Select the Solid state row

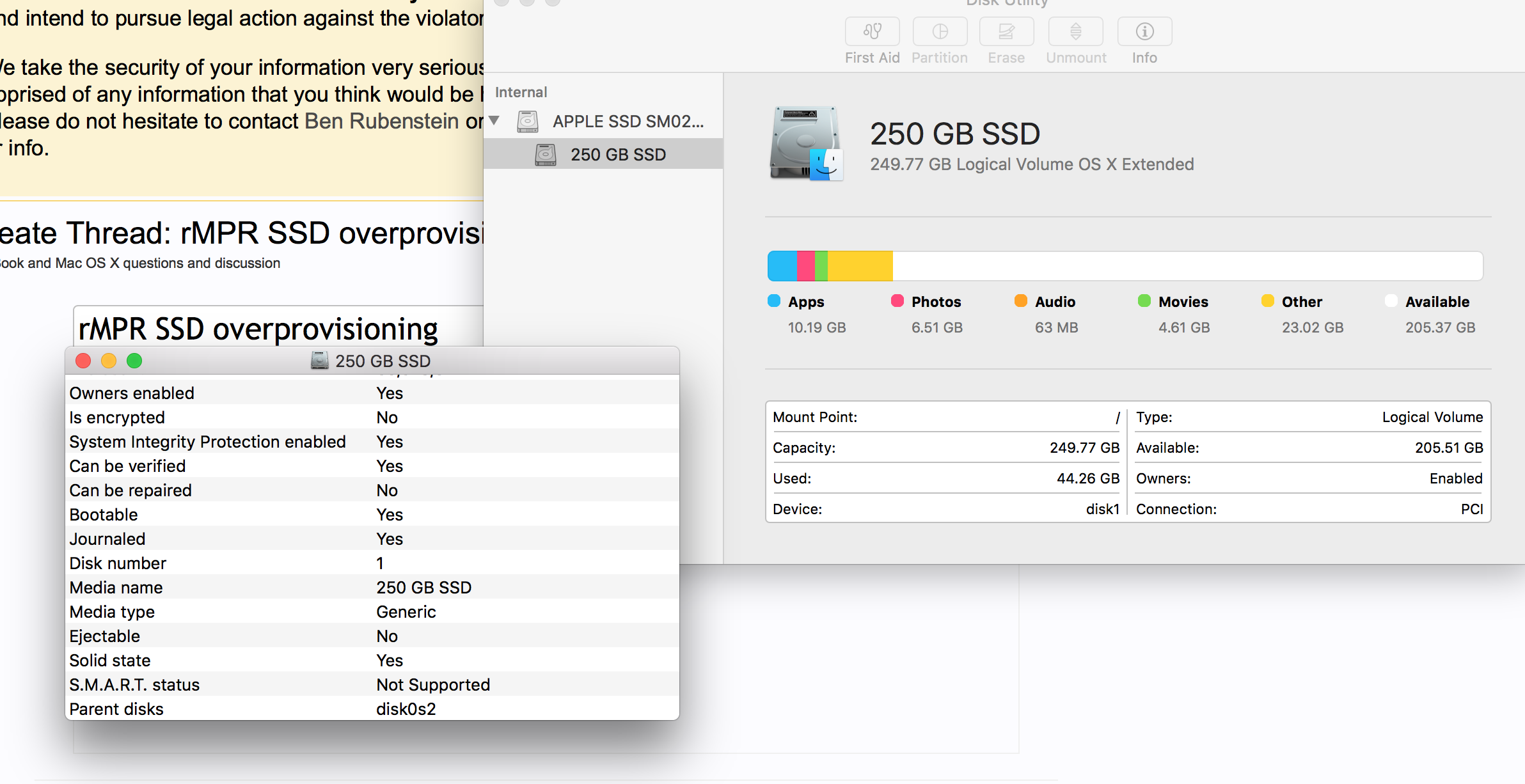(x=372, y=660)
